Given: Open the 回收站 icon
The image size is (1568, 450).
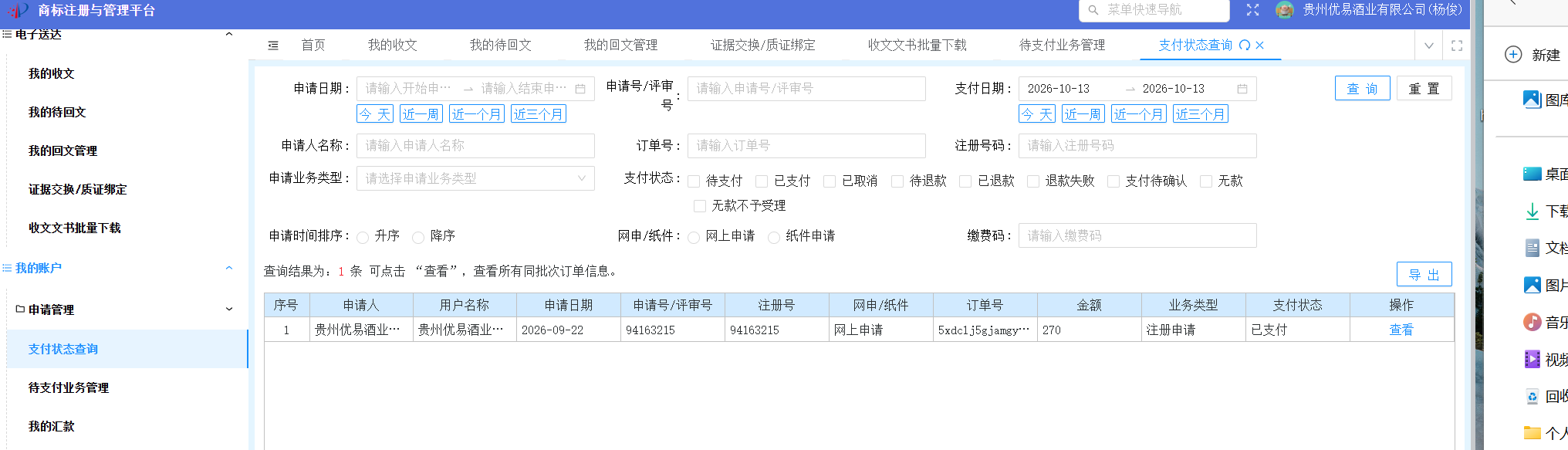Looking at the screenshot, I should [x=1533, y=397].
